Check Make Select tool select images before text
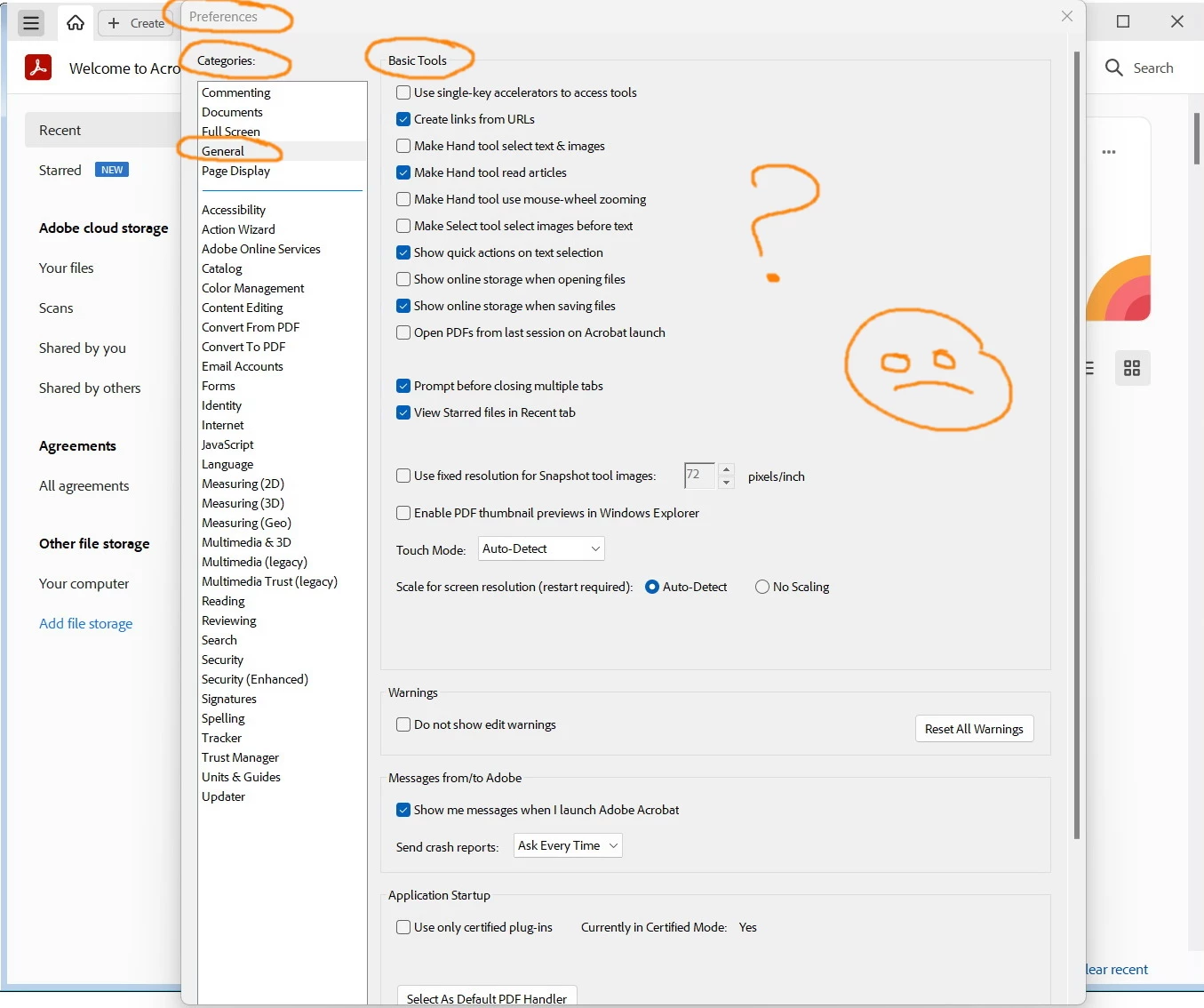This screenshot has width=1204, height=1008. [403, 226]
